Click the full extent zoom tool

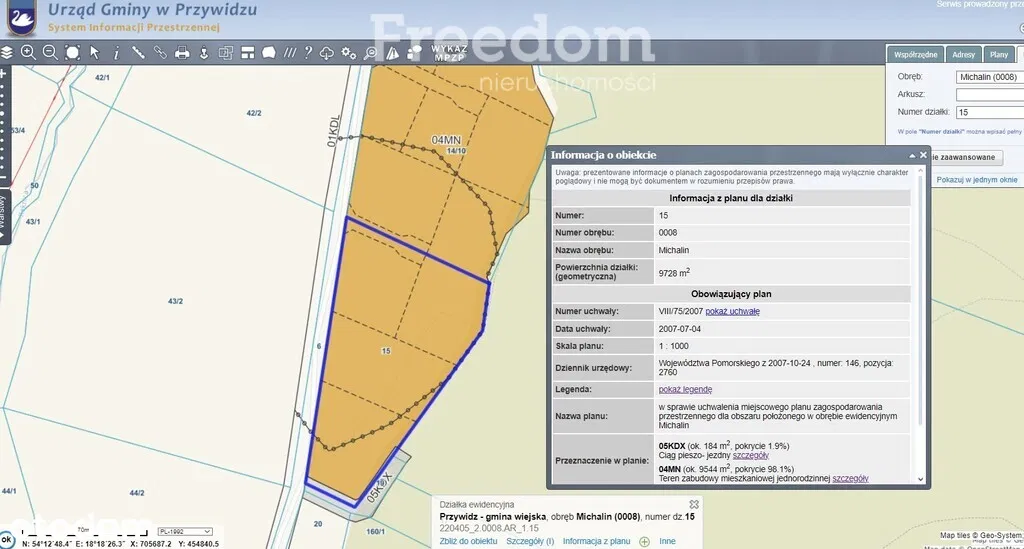pos(72,52)
